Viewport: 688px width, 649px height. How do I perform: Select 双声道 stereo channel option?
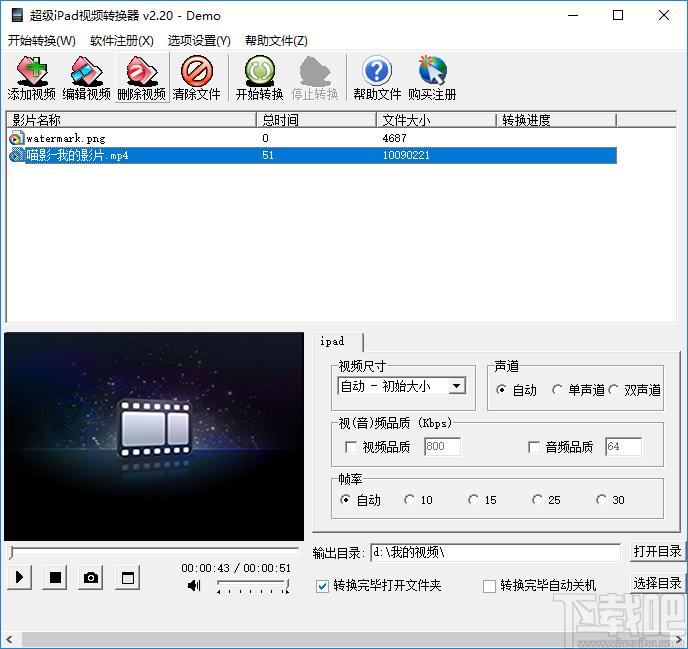(613, 390)
